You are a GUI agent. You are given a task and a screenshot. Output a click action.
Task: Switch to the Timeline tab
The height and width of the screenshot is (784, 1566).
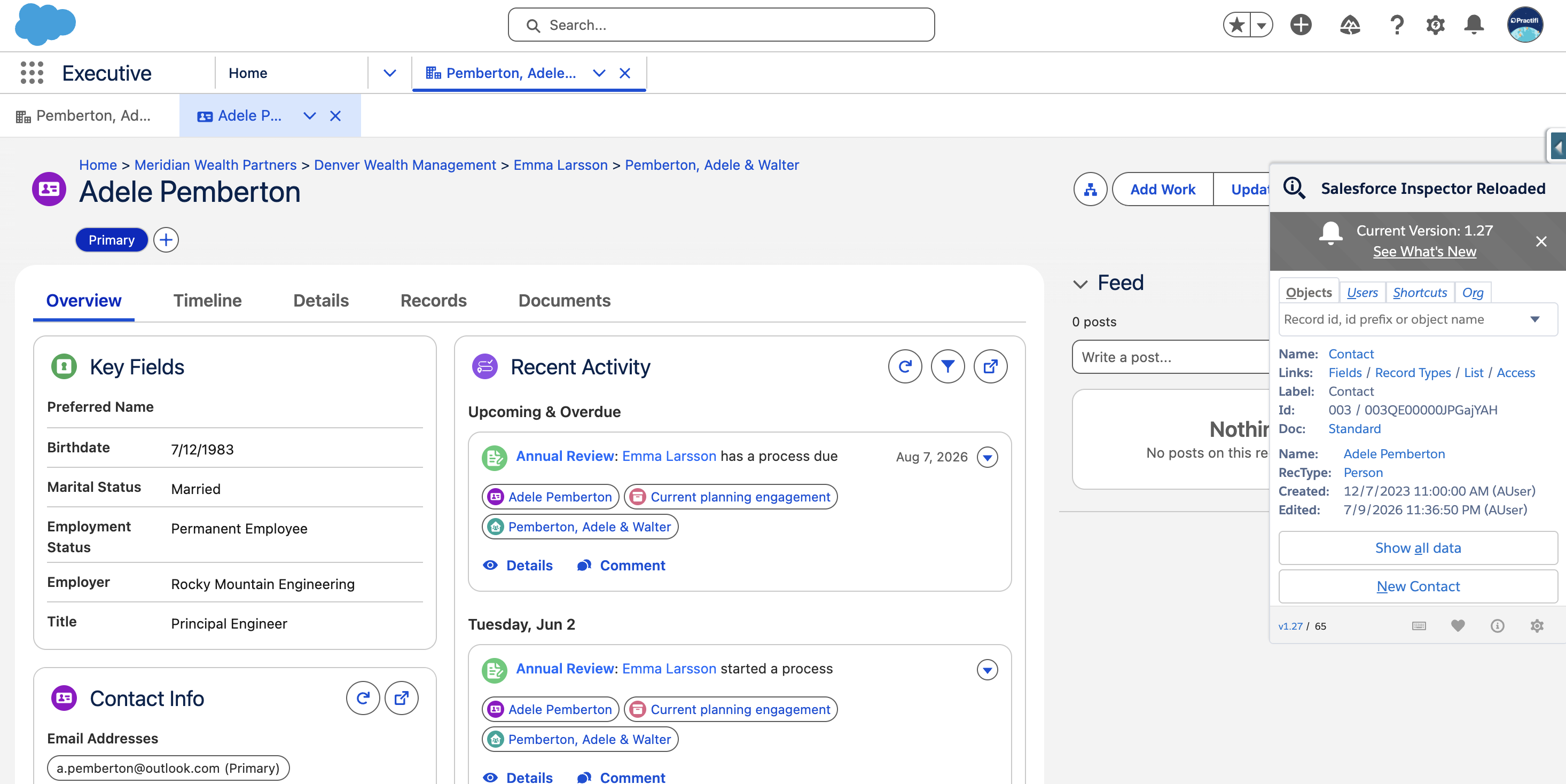[x=207, y=300]
